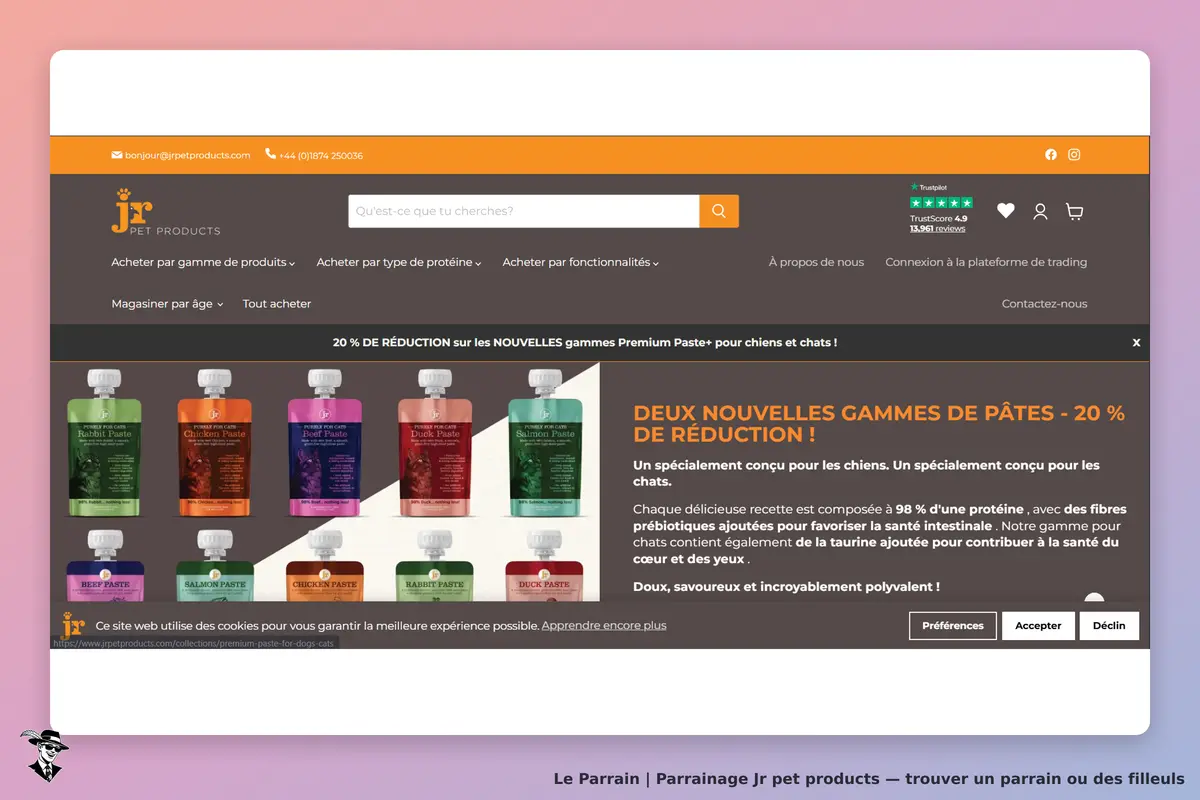
Task: Click TrustScore 4.9 text
Action: (938, 218)
